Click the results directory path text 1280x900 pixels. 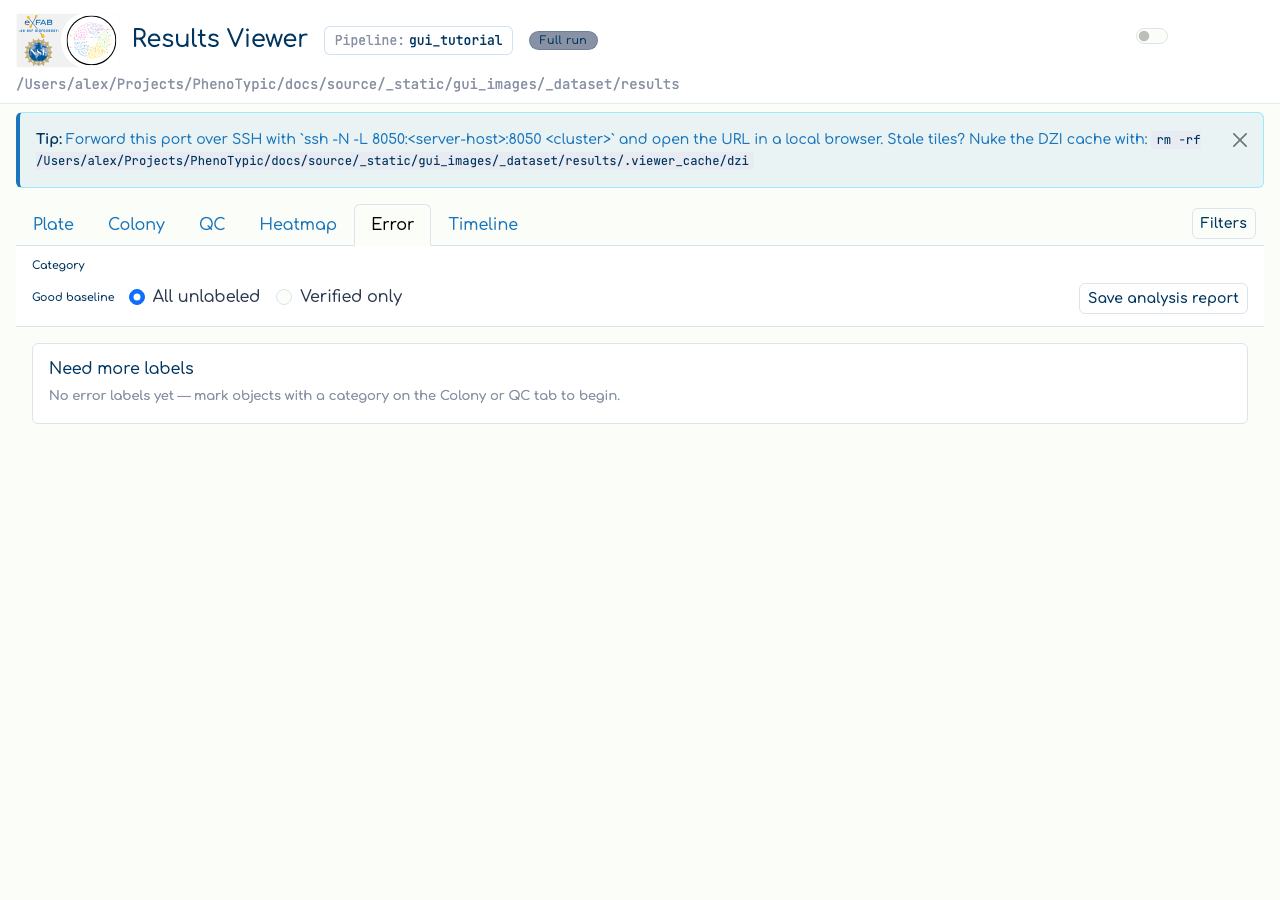348,84
